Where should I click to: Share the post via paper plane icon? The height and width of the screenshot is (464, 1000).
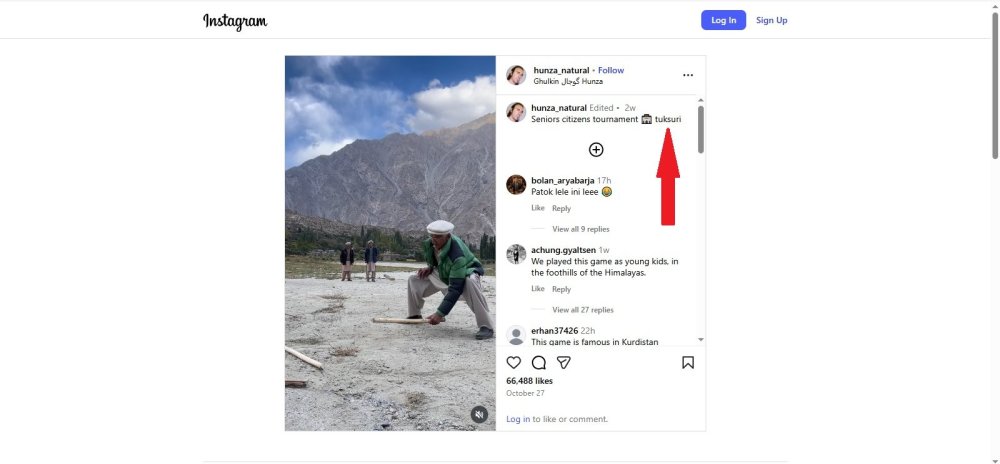pos(564,363)
